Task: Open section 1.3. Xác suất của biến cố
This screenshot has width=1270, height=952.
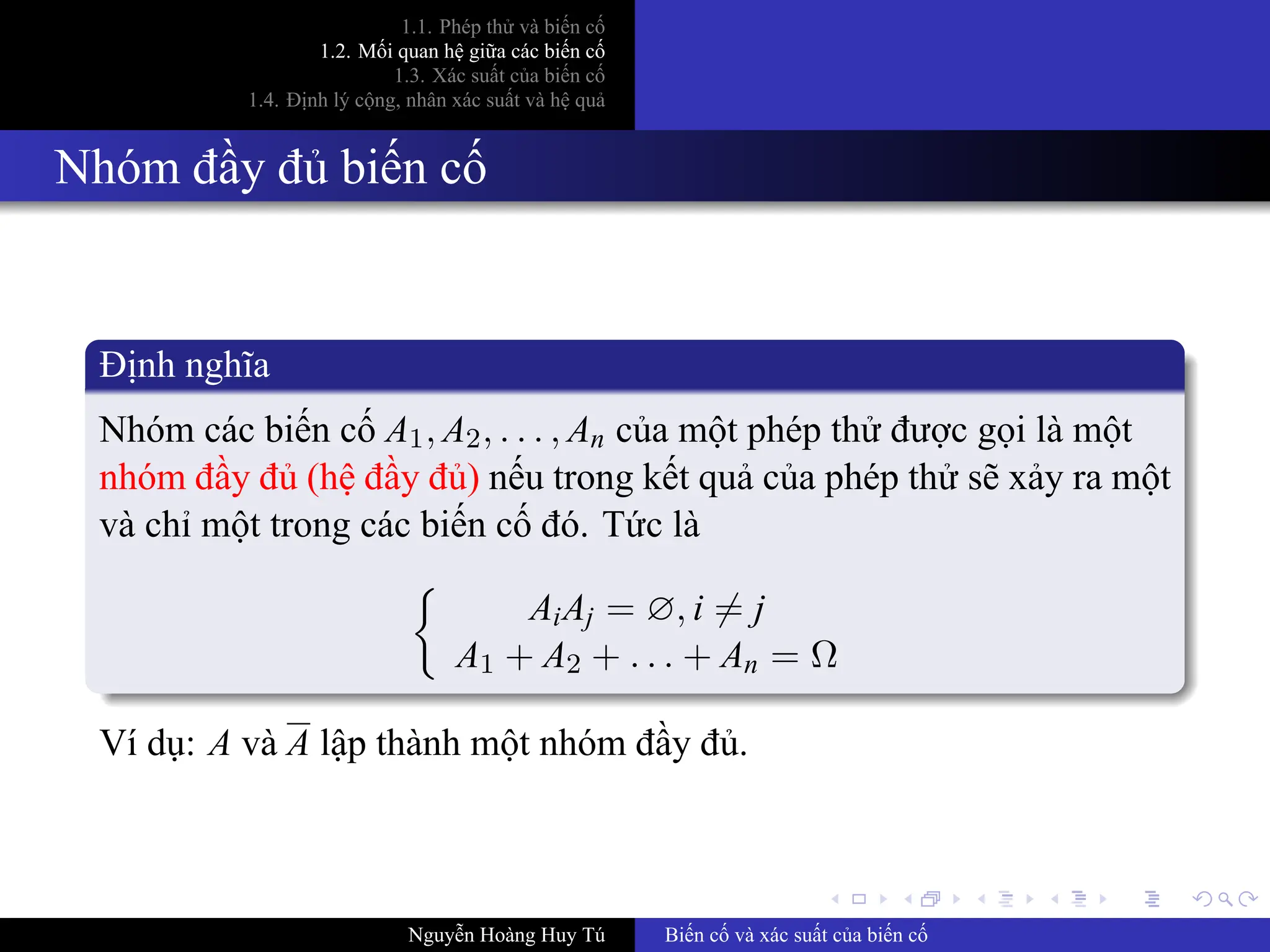Action: pos(500,75)
